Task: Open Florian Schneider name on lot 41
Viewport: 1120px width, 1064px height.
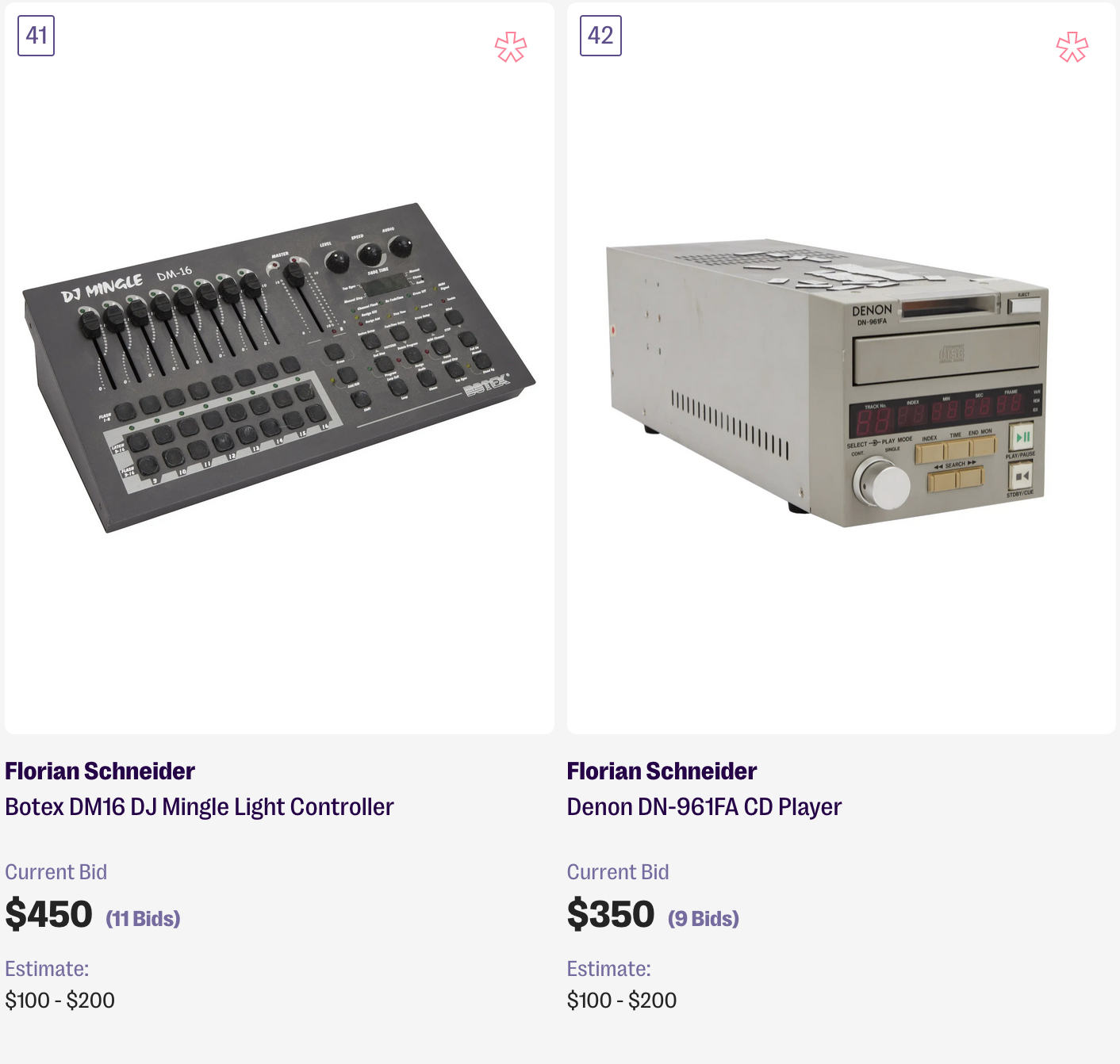Action: [100, 771]
